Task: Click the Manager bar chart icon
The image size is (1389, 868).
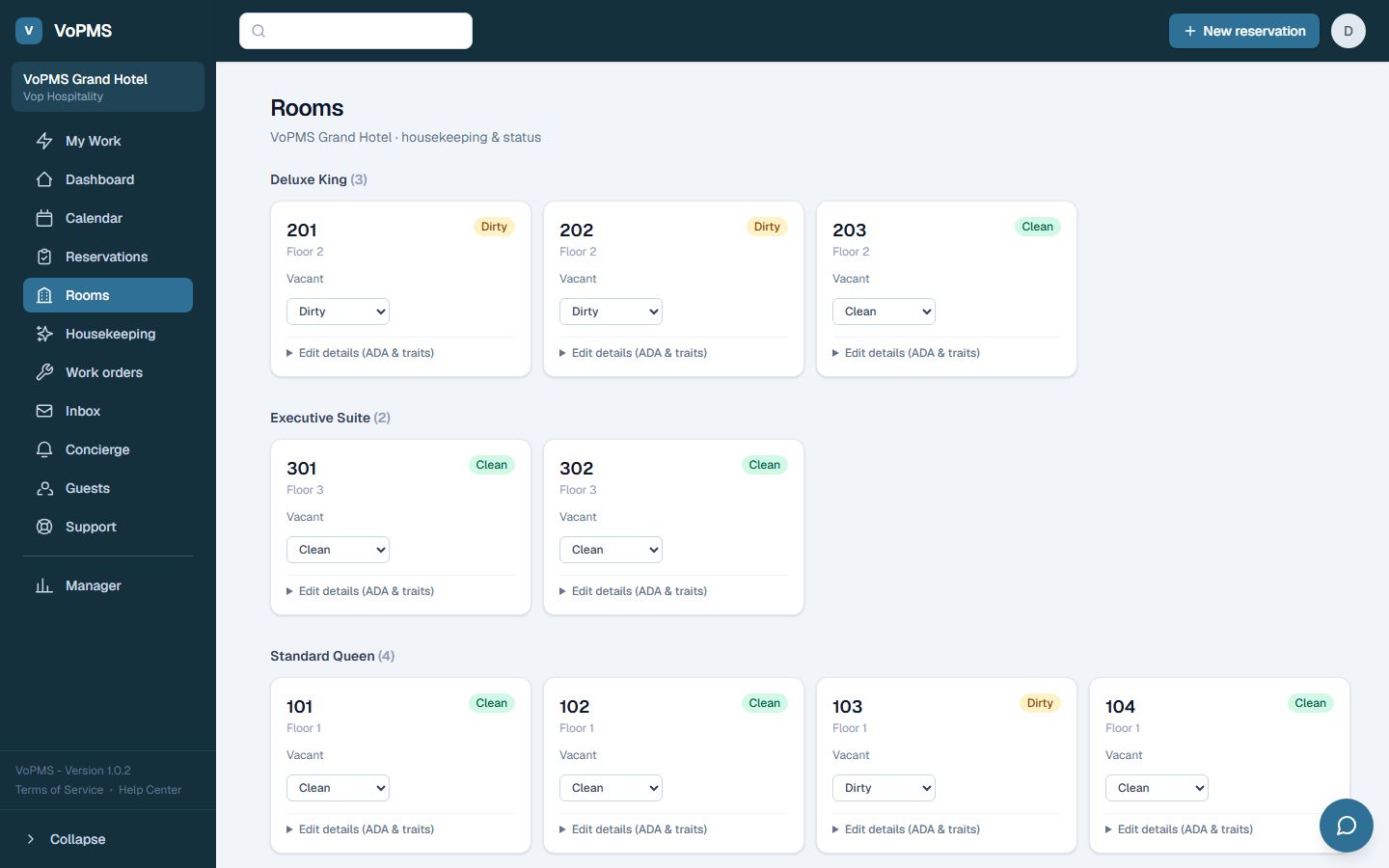Action: [44, 585]
